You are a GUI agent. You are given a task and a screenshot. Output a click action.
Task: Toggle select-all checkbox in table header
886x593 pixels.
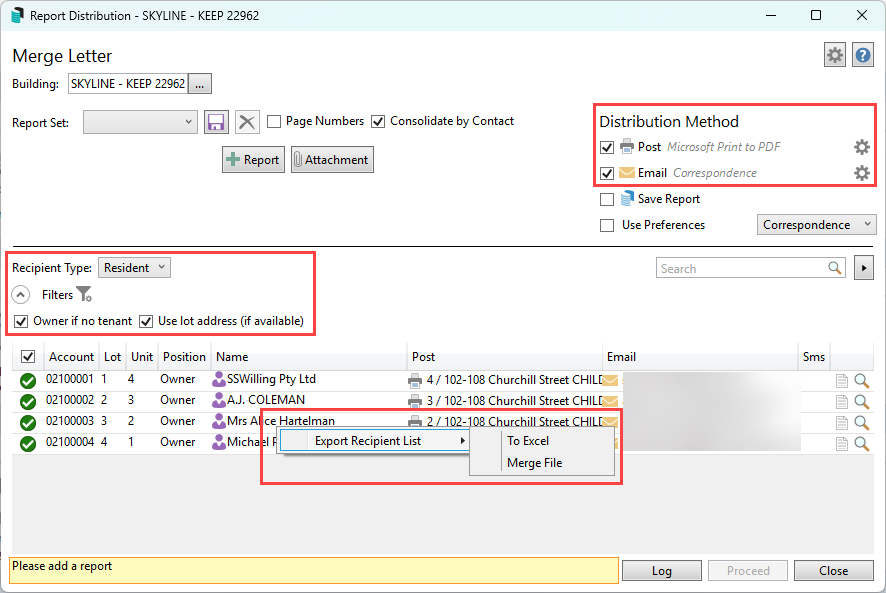coord(28,357)
